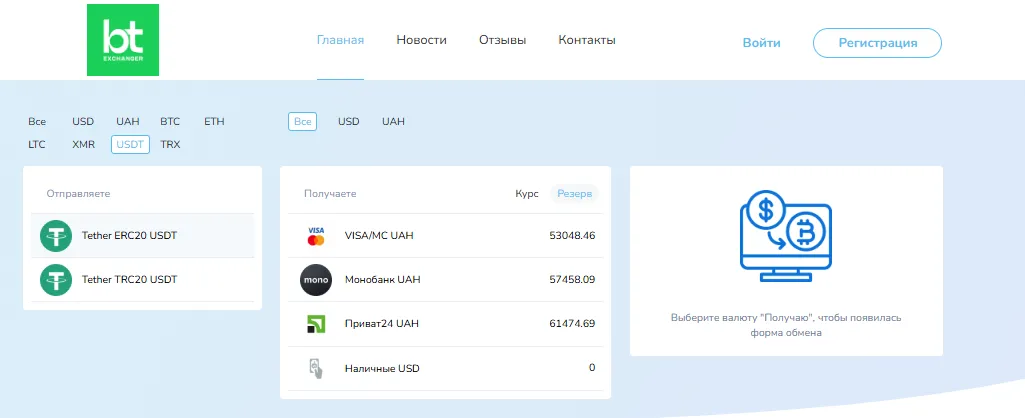
Task: Filter send currencies by USD
Action: [x=83, y=122]
